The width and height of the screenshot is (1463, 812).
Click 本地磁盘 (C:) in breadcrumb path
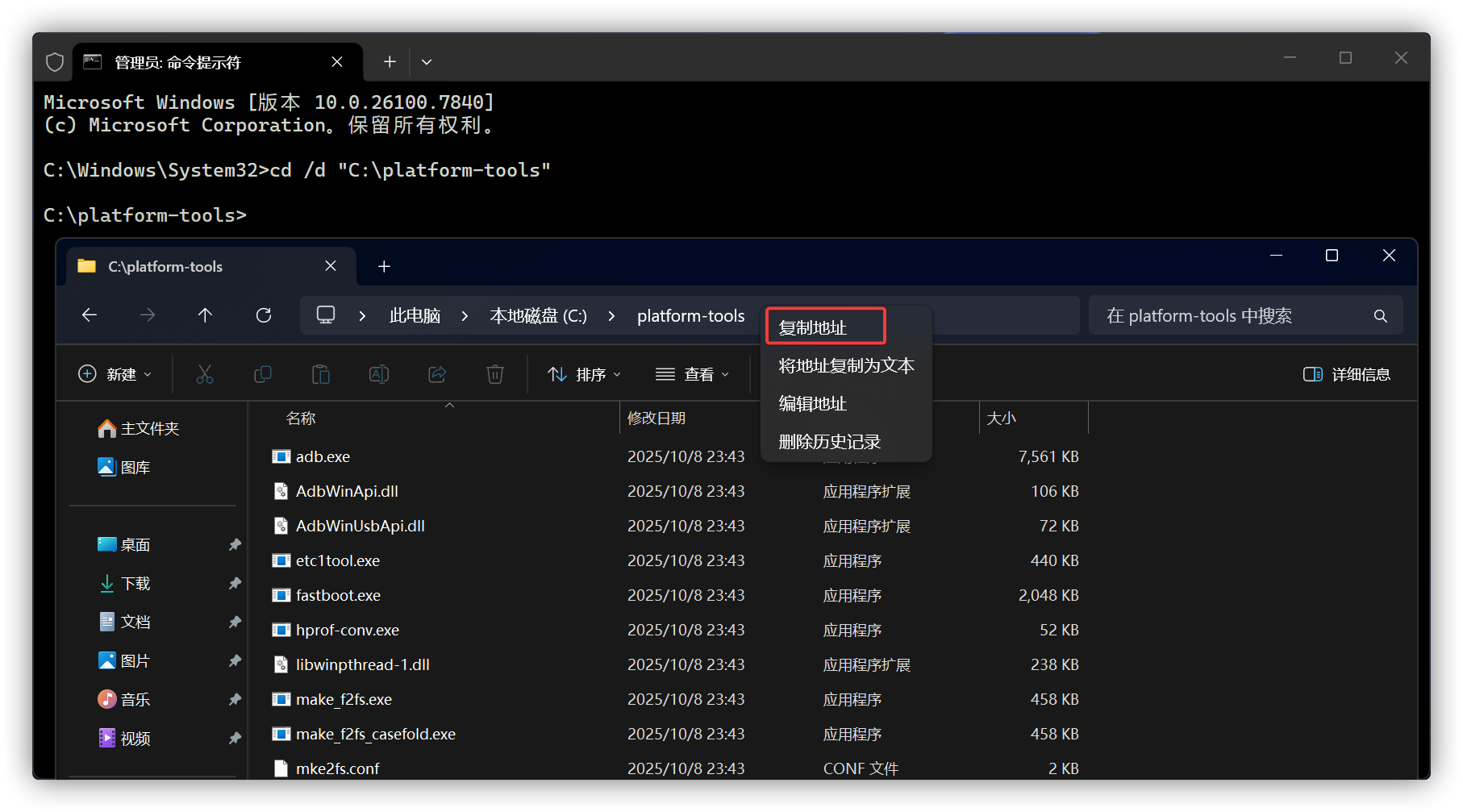click(538, 315)
